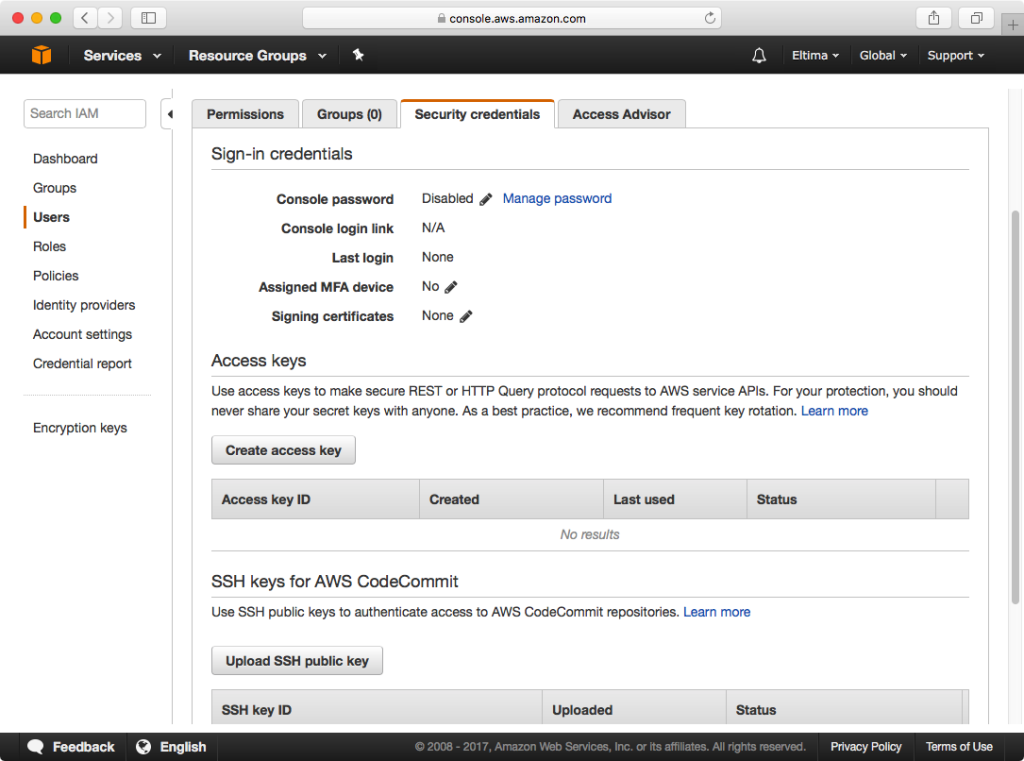The width and height of the screenshot is (1024, 761).
Task: Click the Create access key button
Action: click(283, 450)
